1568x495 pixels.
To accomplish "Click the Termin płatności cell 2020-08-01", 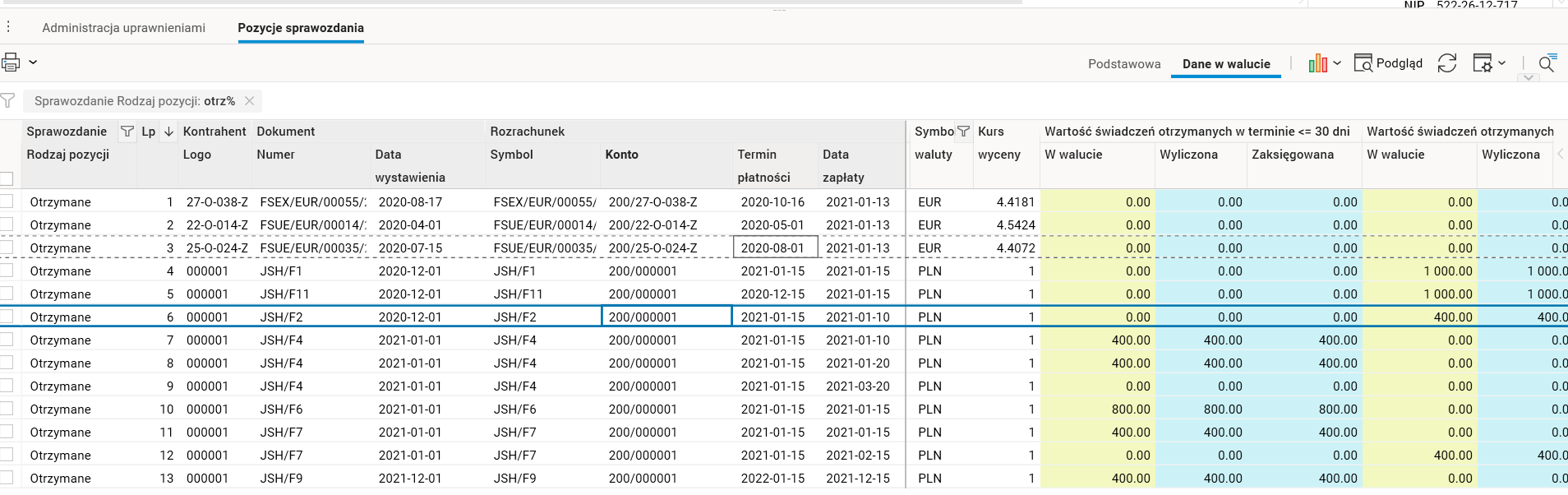I will [772, 247].
